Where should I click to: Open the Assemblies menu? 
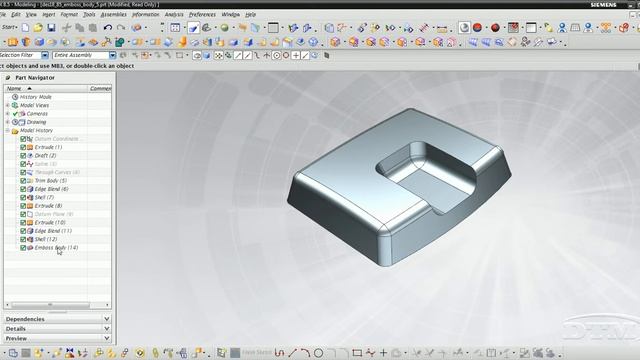113,15
